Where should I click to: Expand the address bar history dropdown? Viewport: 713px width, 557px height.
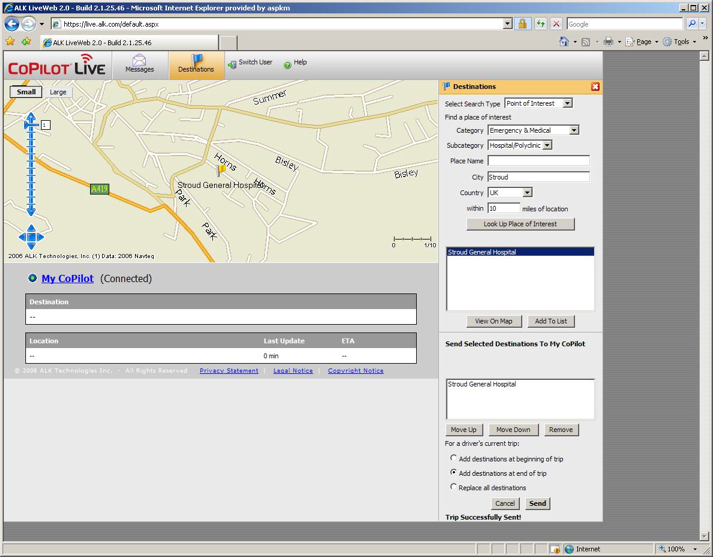507,24
